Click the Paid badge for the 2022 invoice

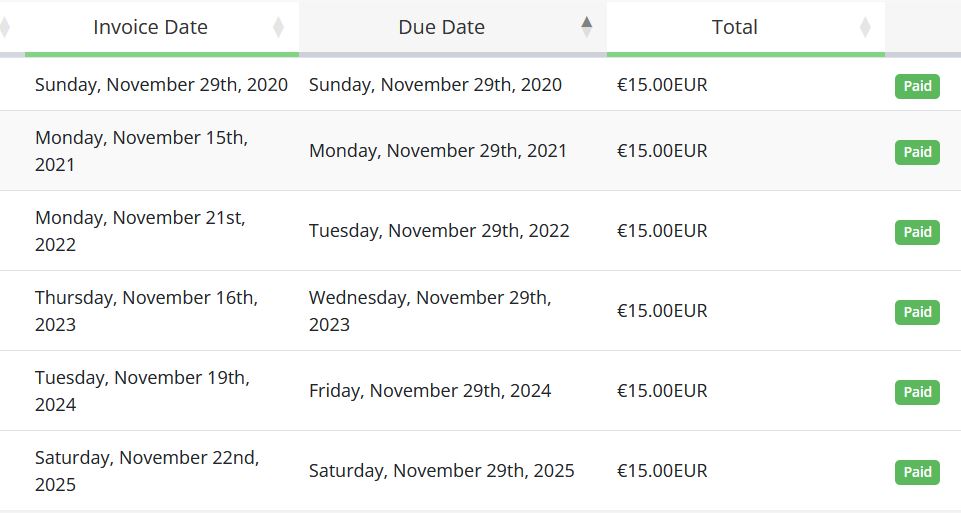(917, 232)
